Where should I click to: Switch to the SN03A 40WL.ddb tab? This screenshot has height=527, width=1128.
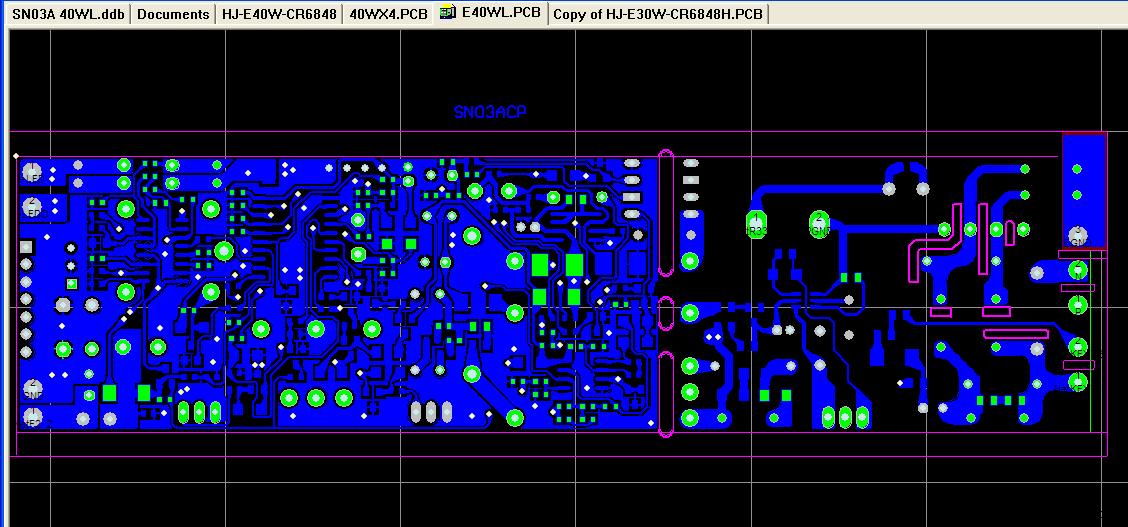(67, 14)
